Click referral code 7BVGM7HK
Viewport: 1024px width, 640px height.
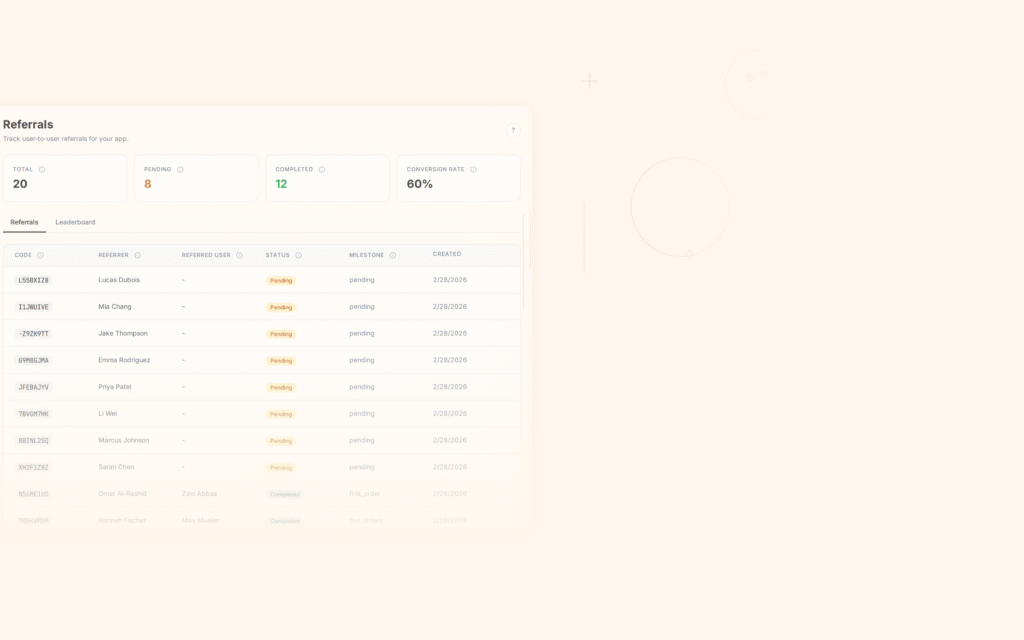[33, 414]
